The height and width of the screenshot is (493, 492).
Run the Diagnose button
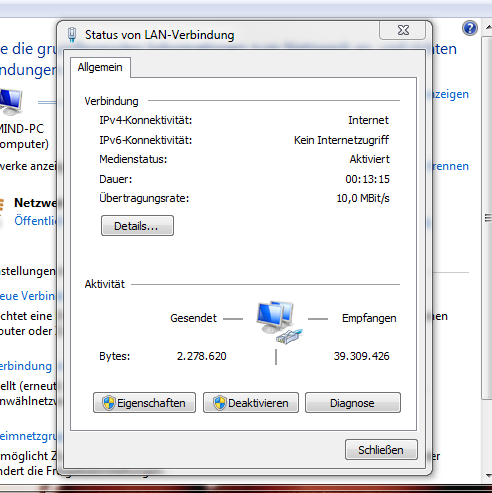[x=353, y=403]
